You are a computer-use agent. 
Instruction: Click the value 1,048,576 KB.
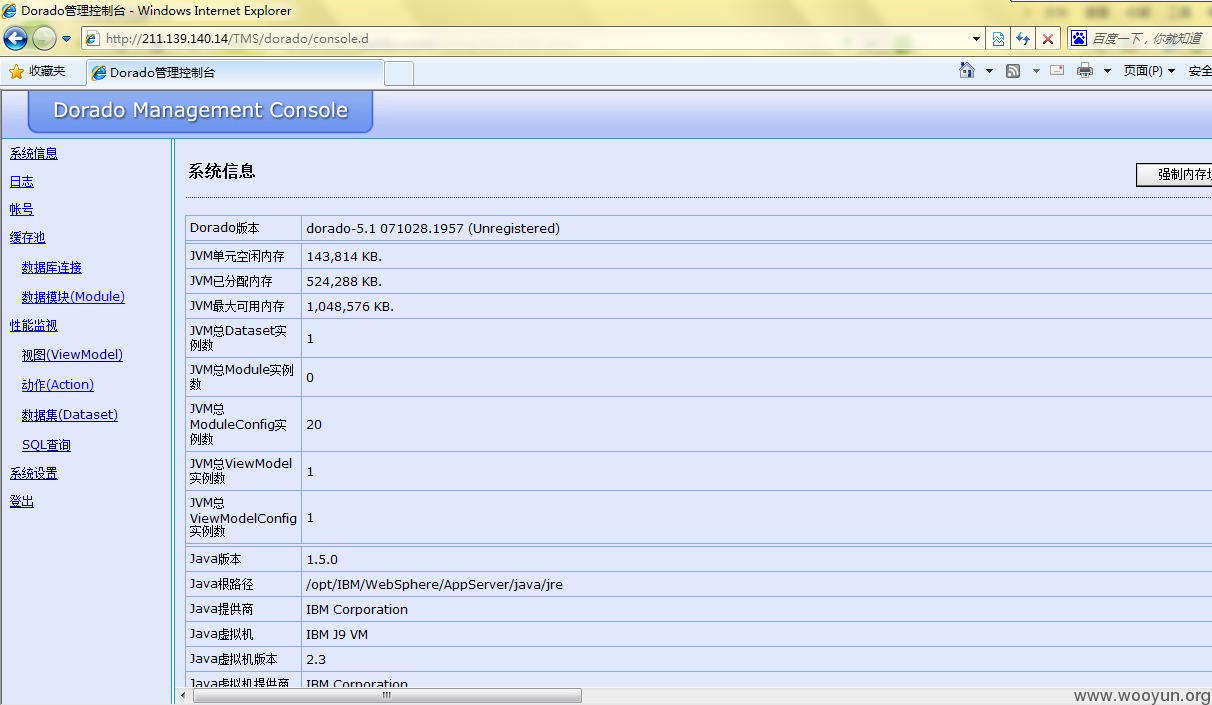click(350, 306)
